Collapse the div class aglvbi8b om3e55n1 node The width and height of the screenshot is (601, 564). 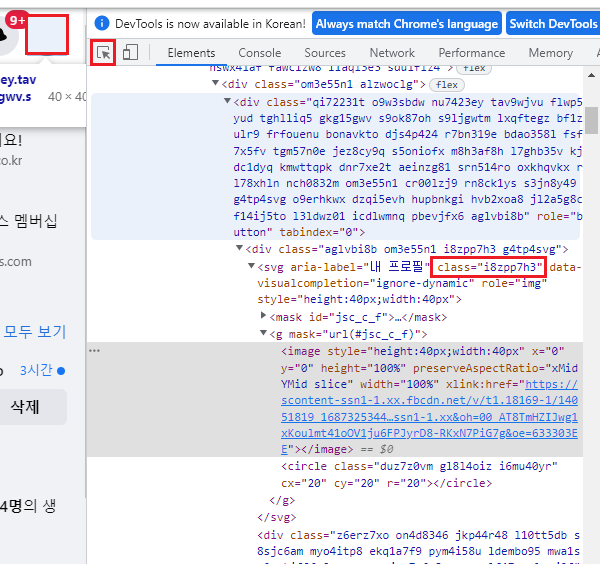239,248
